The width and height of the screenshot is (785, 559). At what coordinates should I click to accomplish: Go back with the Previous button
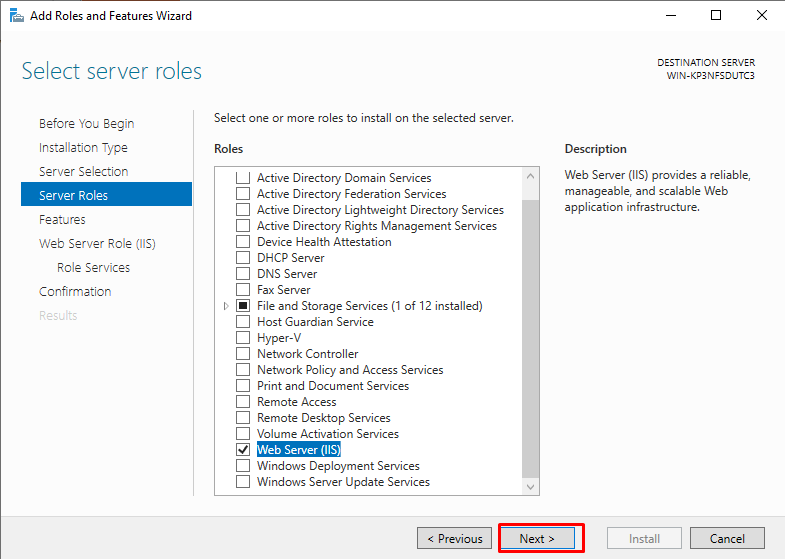pos(455,538)
